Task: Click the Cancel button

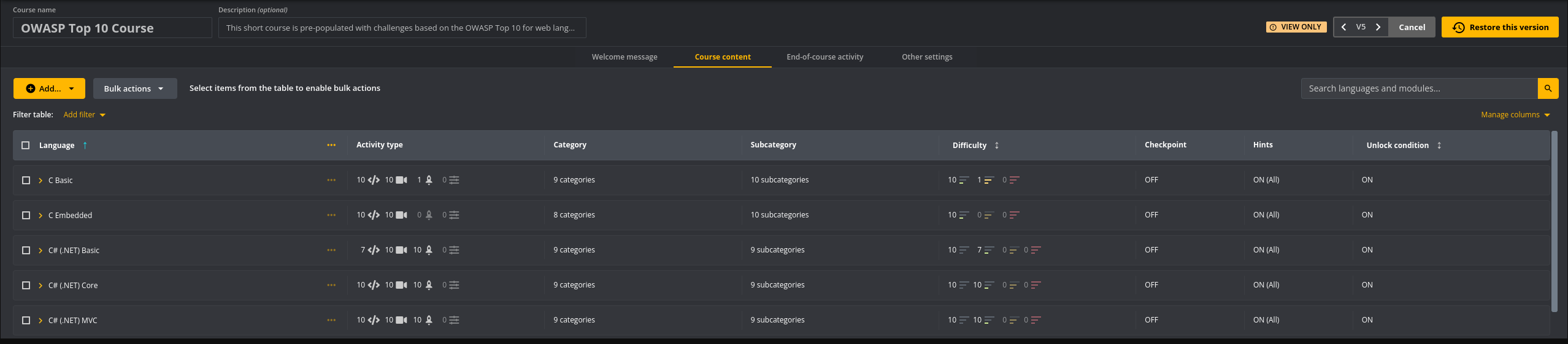Action: coord(1412,27)
